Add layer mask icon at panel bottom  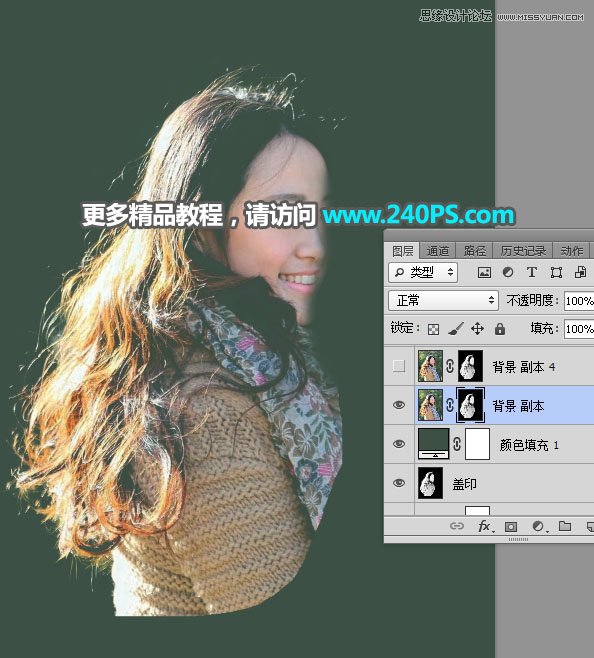[511, 527]
